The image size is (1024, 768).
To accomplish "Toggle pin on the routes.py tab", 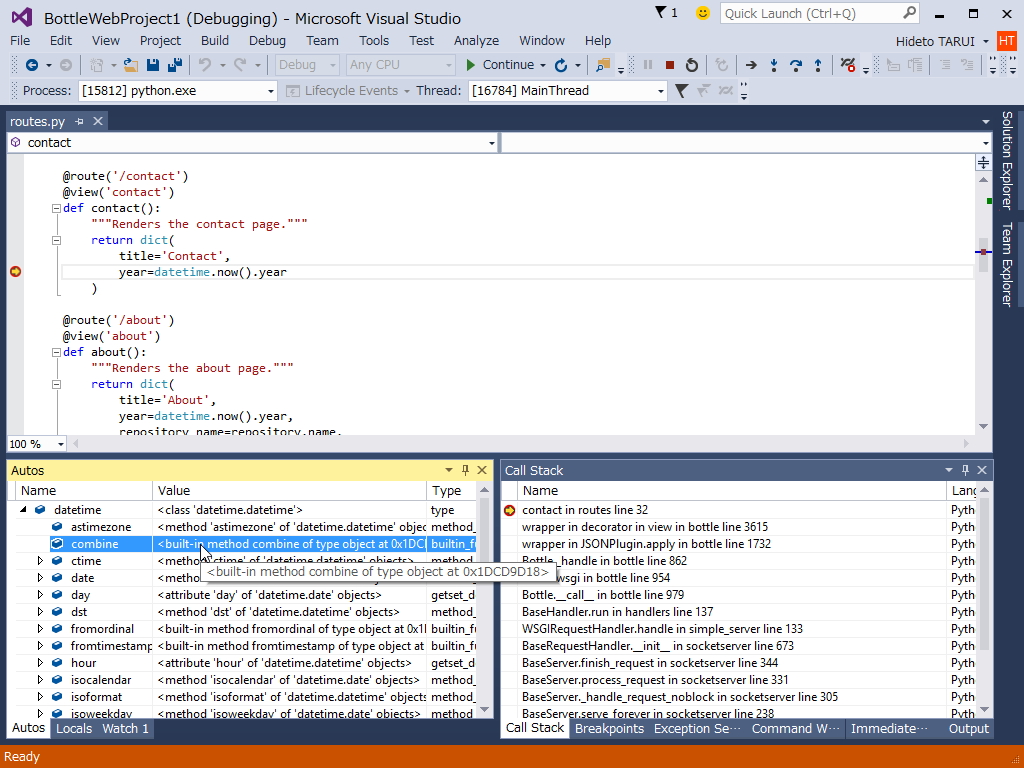I will click(x=80, y=121).
